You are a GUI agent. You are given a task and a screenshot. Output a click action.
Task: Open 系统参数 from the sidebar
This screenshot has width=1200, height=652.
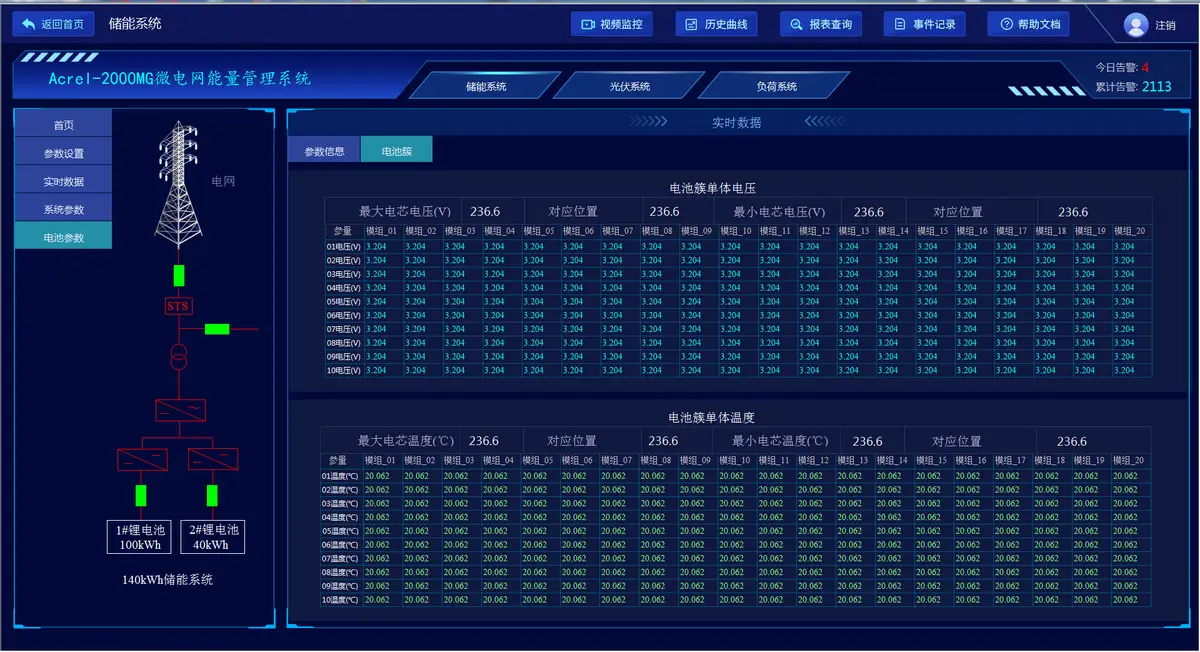point(62,208)
